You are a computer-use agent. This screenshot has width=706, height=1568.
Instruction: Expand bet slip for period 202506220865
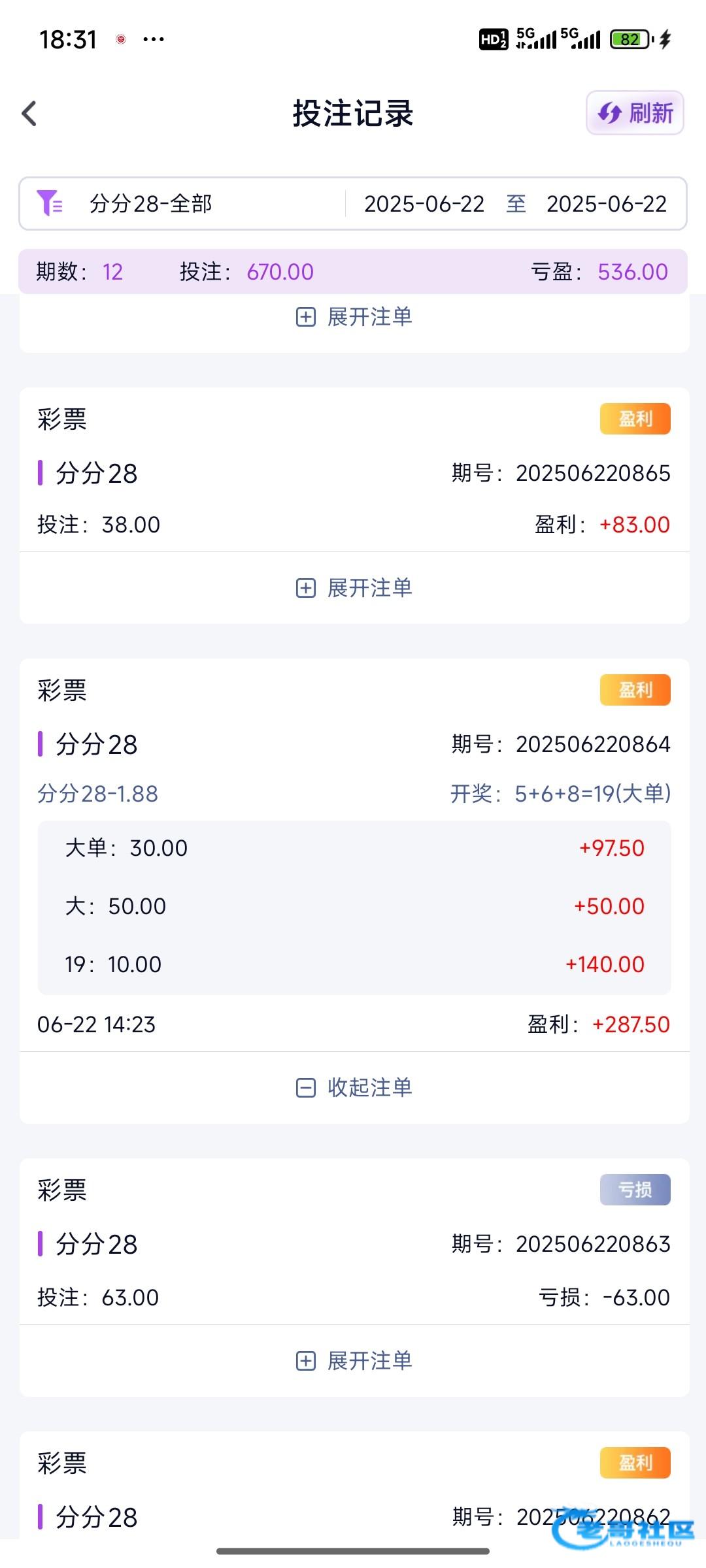coord(369,588)
